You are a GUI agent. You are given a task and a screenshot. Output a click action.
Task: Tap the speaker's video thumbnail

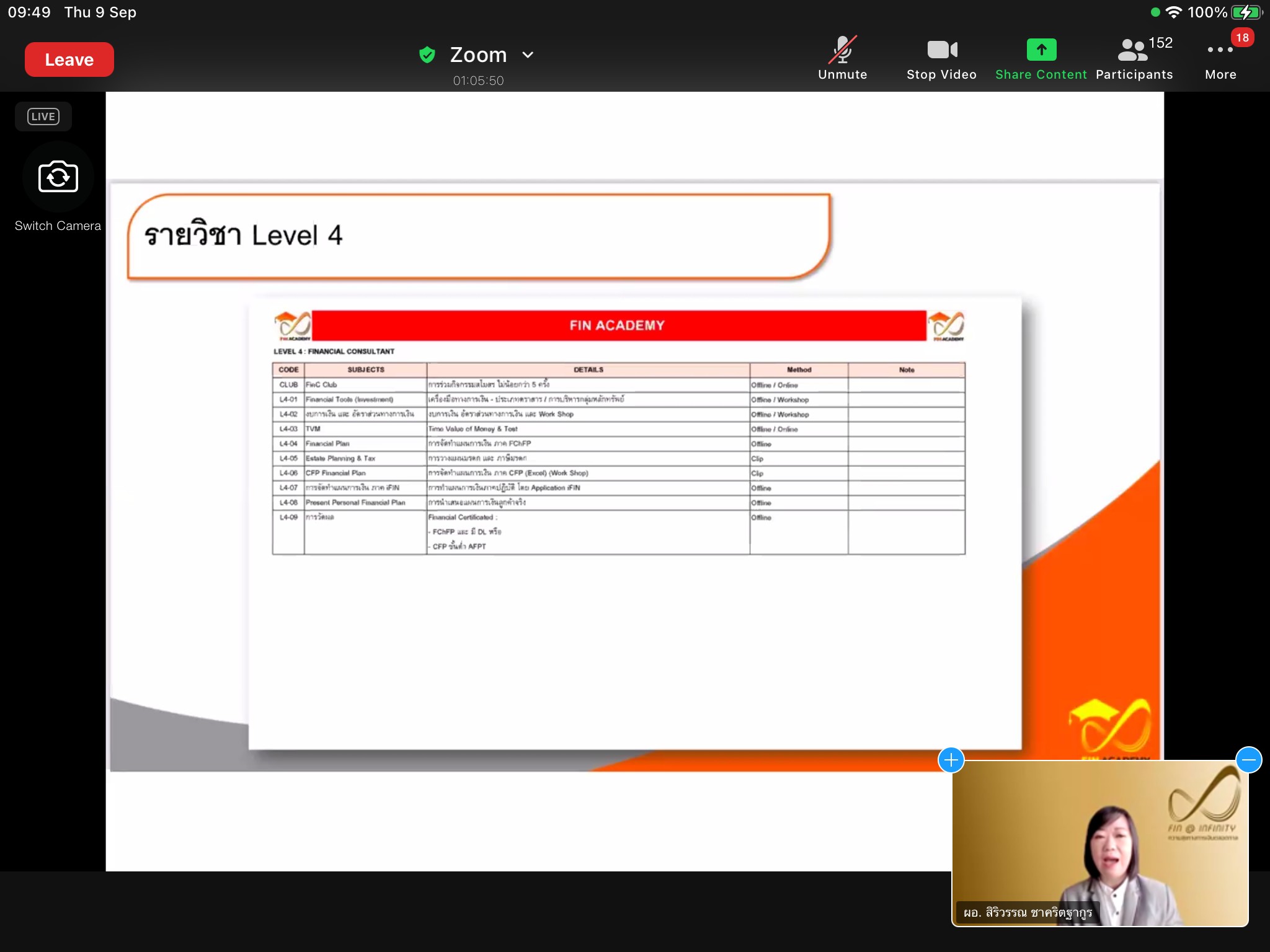[x=1099, y=843]
